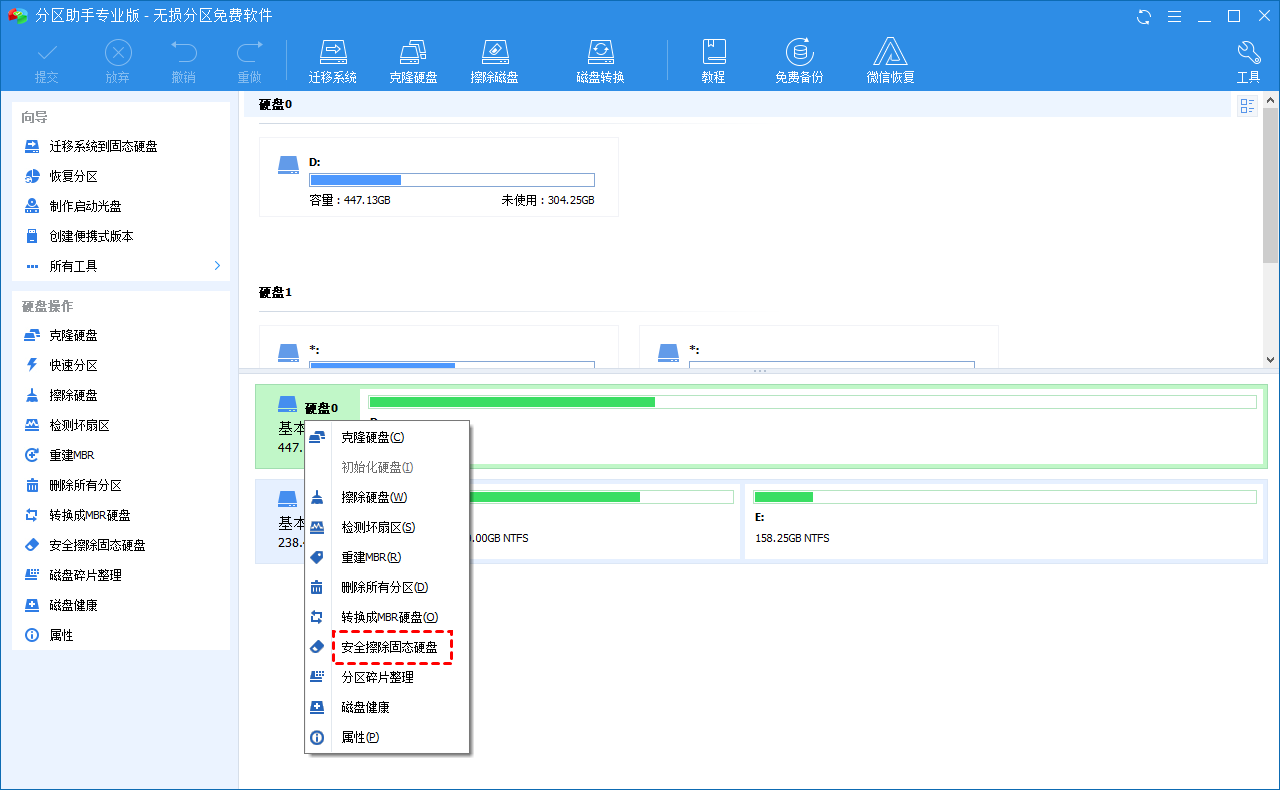Viewport: 1280px width, 790px height.
Task: Click the D: partition usage bar
Action: pos(452,180)
